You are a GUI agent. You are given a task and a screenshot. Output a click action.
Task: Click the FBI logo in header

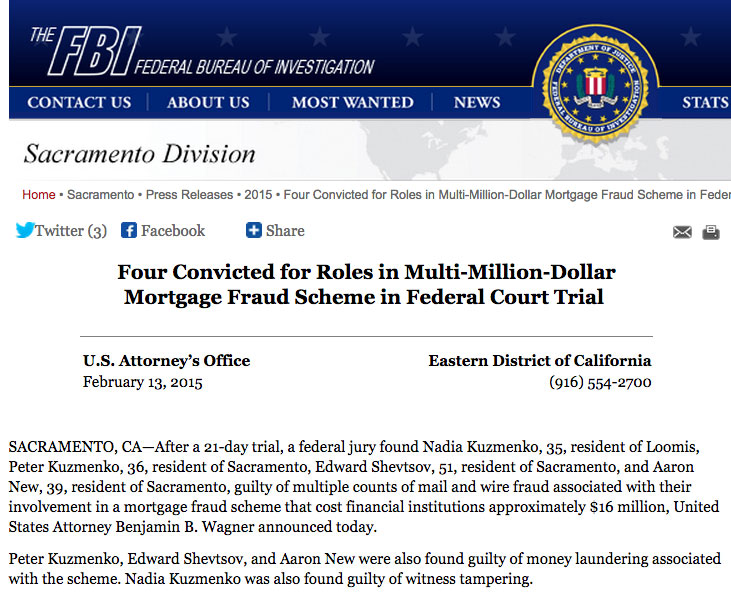pyautogui.click(x=87, y=50)
